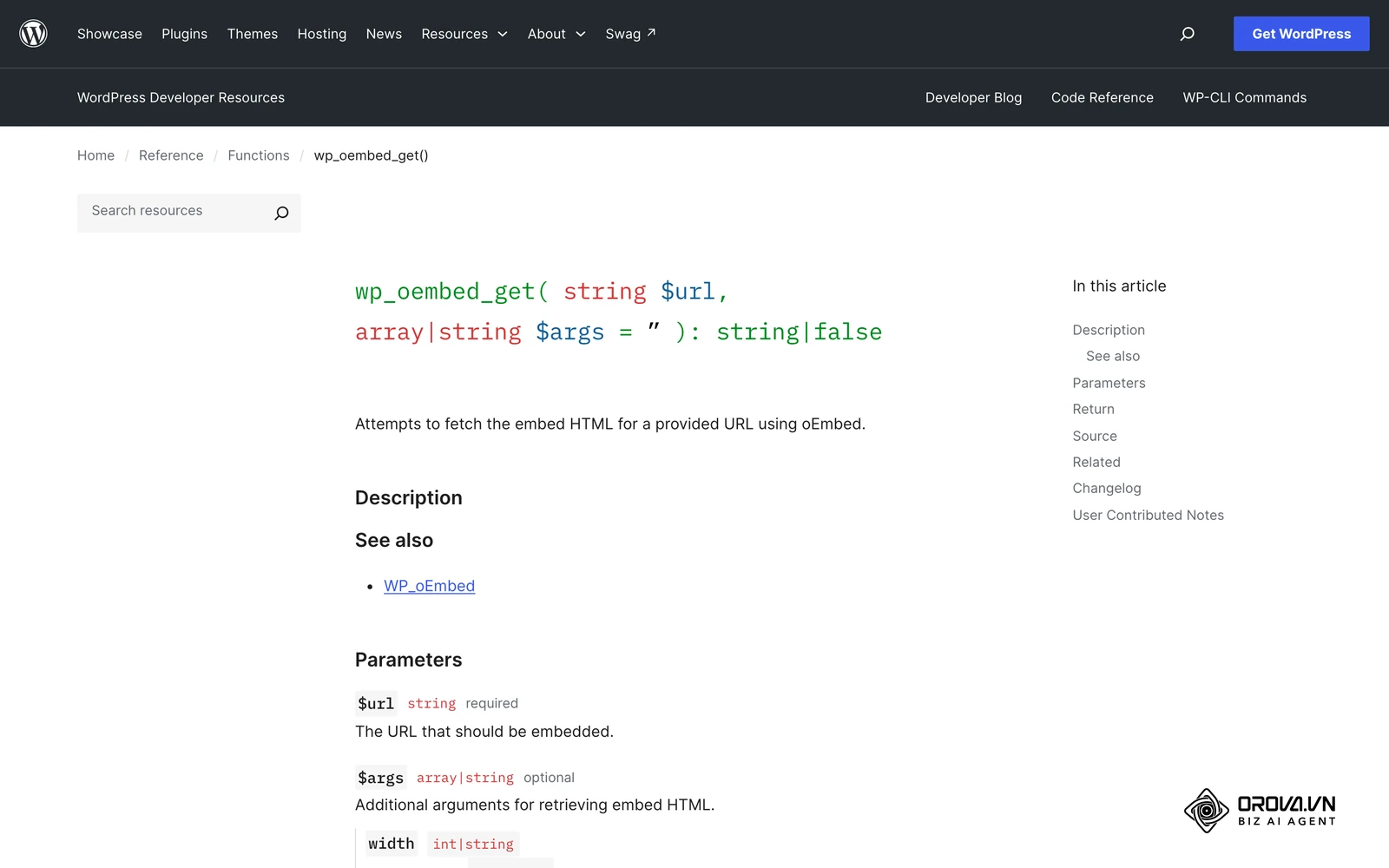Screen dimensions: 1389x868
Task: Click the See also heading
Action: pyautogui.click(x=394, y=540)
